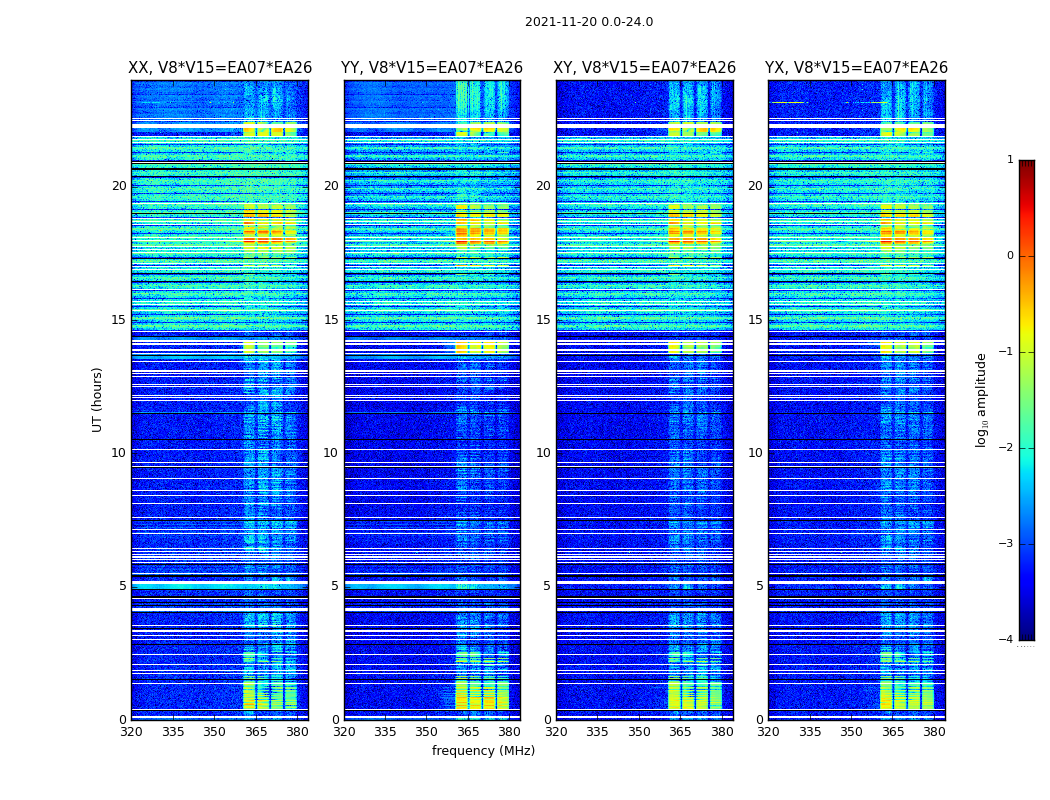Click the UT (hours) y-axis label

tap(97, 400)
